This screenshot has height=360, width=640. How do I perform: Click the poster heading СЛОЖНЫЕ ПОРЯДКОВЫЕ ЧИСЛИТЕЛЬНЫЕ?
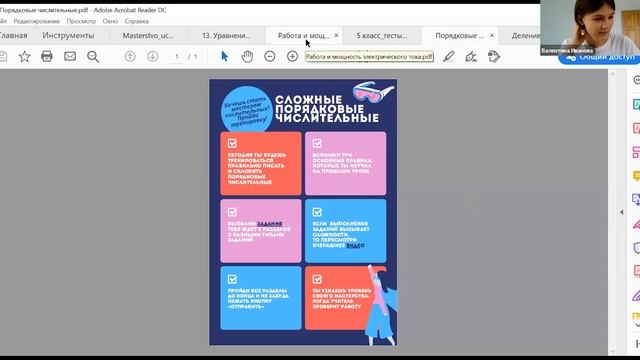[x=327, y=109]
